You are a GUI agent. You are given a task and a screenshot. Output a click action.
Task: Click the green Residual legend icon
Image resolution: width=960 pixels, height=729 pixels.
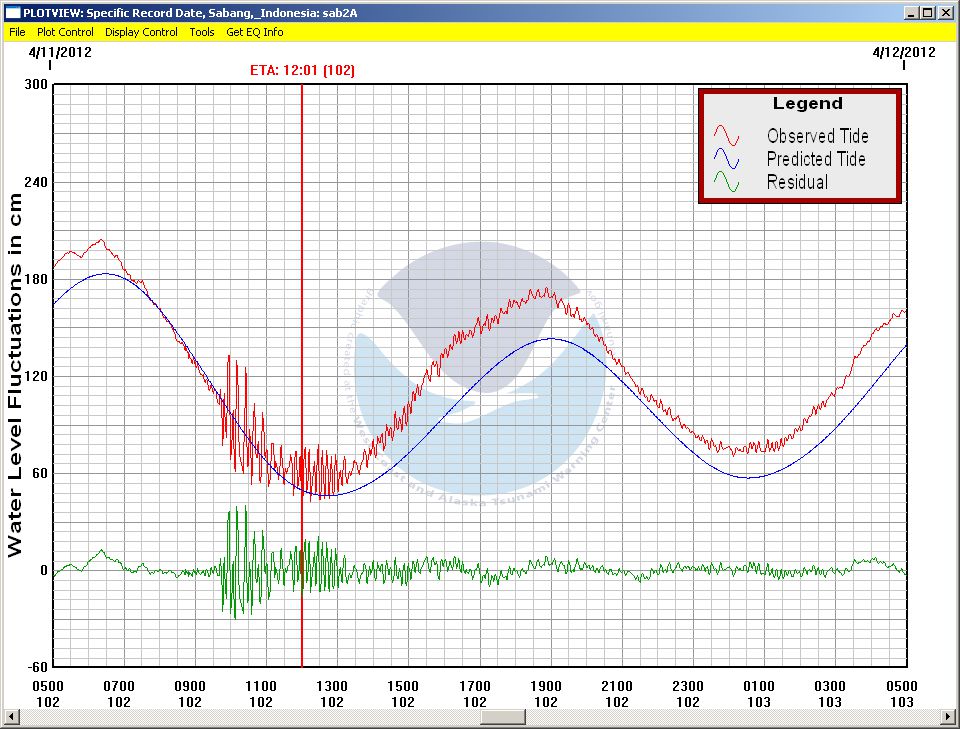coord(726,182)
